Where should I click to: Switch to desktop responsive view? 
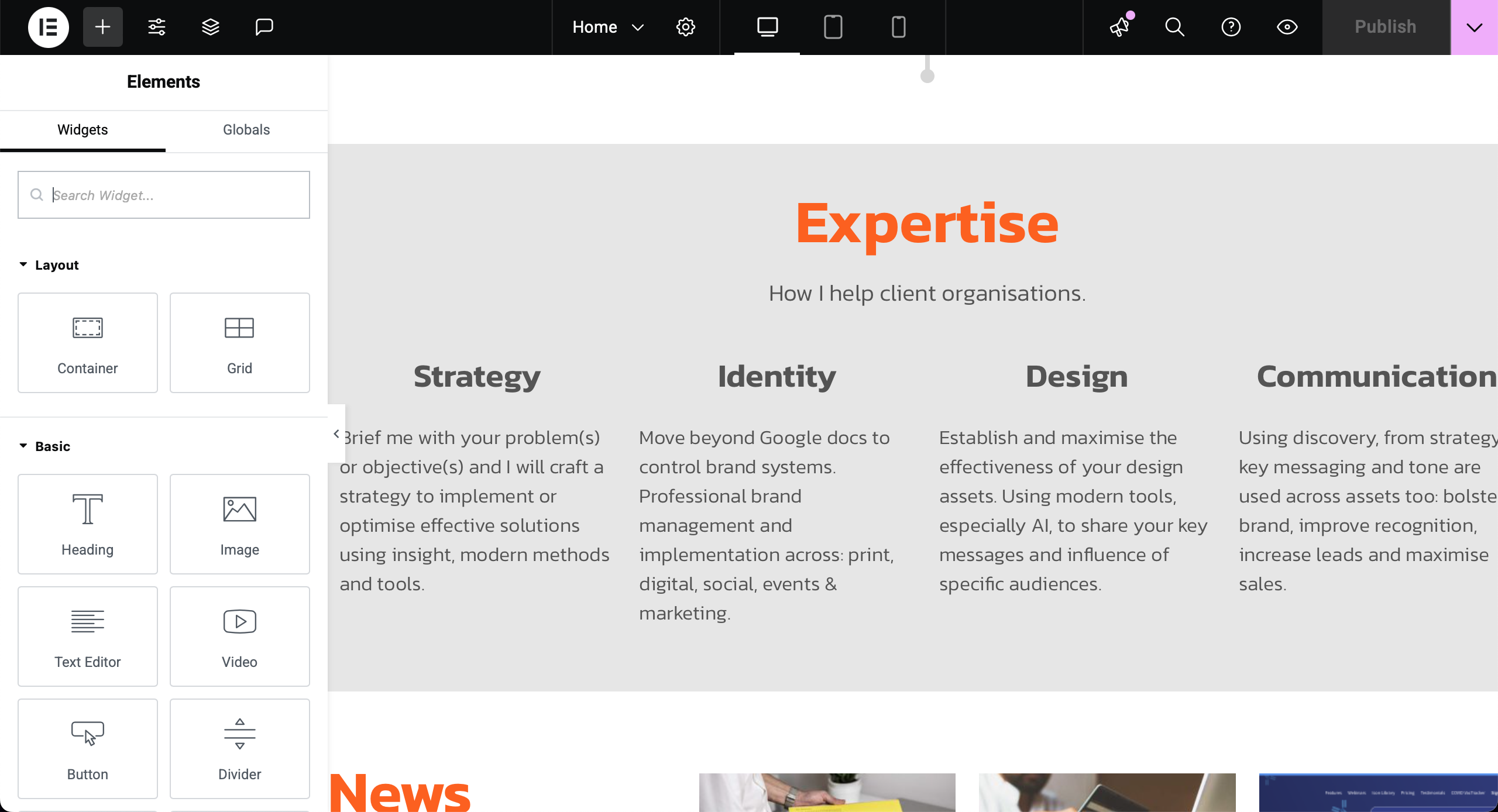[x=767, y=27]
